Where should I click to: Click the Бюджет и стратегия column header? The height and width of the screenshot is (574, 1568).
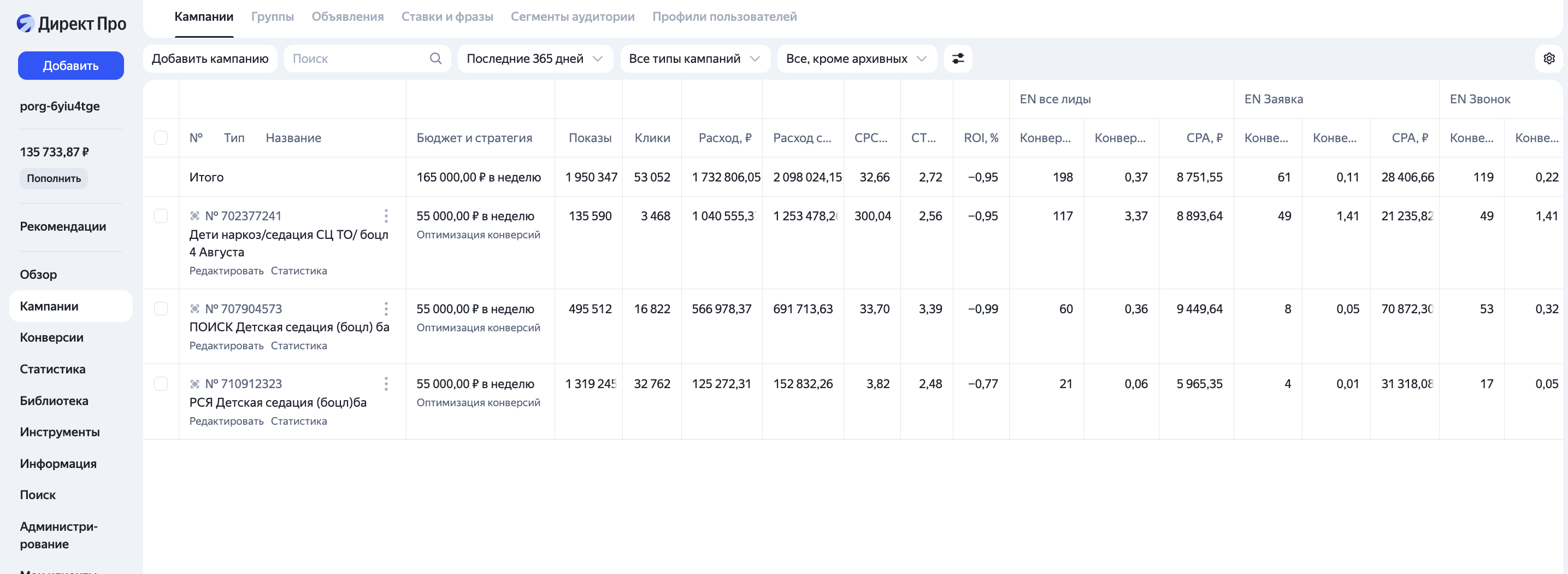(x=474, y=138)
